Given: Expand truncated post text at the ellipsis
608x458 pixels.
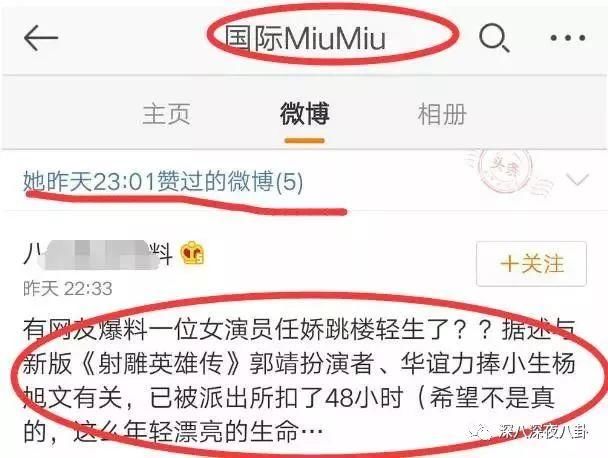Looking at the screenshot, I should coord(312,430).
